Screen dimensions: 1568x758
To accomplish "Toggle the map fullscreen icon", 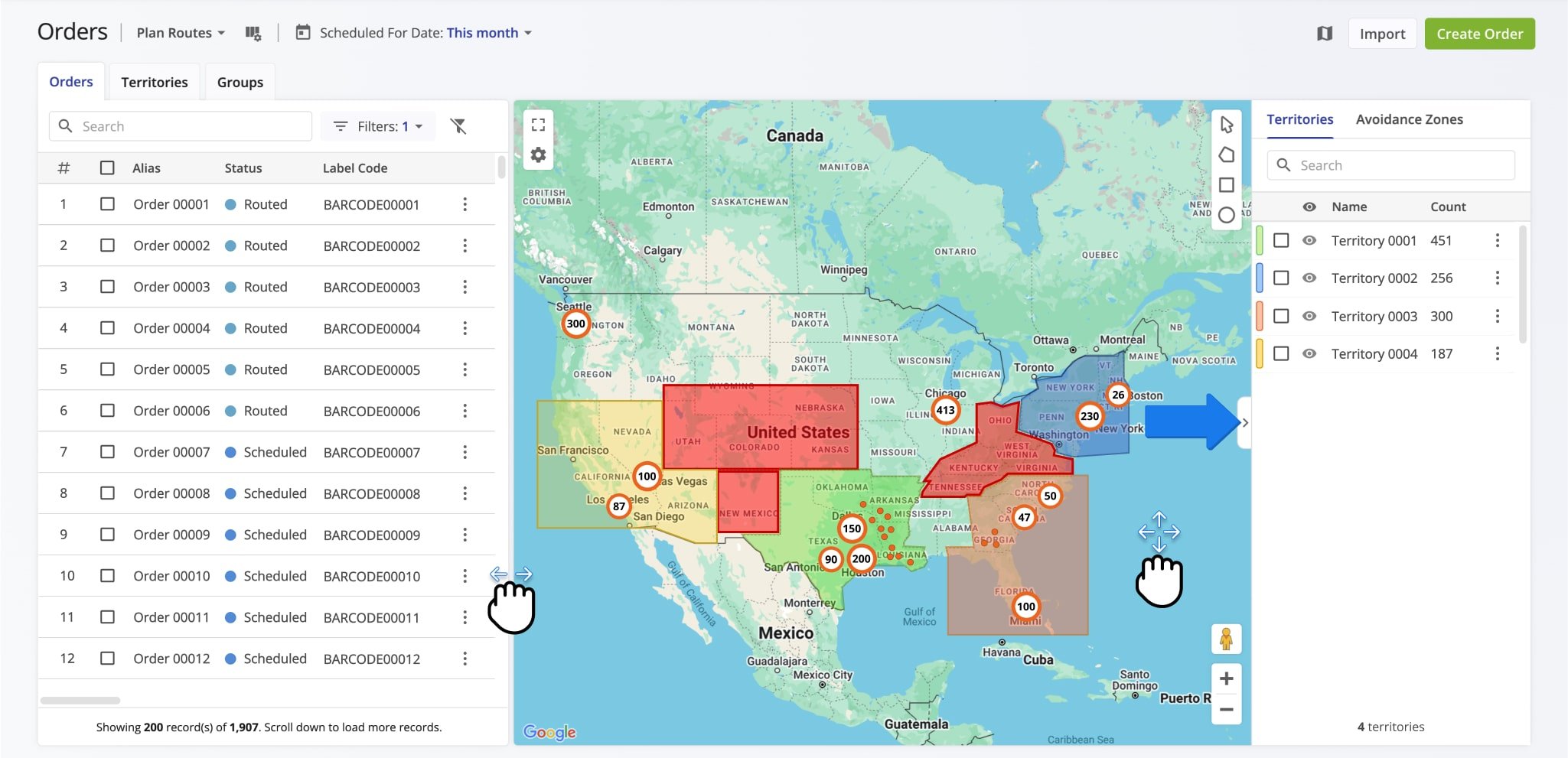I will (539, 125).
